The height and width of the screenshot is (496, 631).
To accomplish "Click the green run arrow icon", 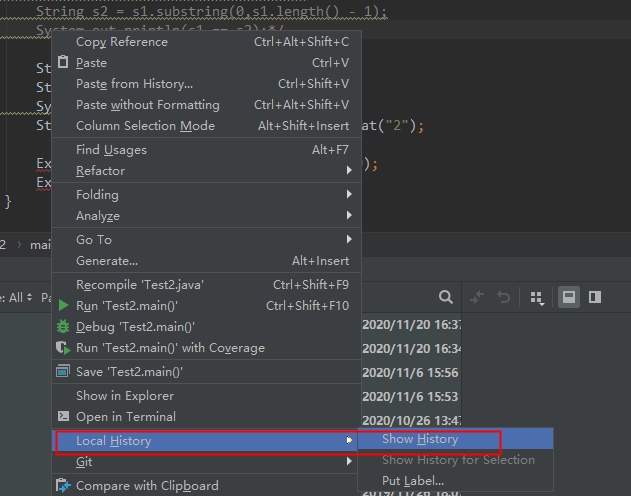I will [x=63, y=305].
